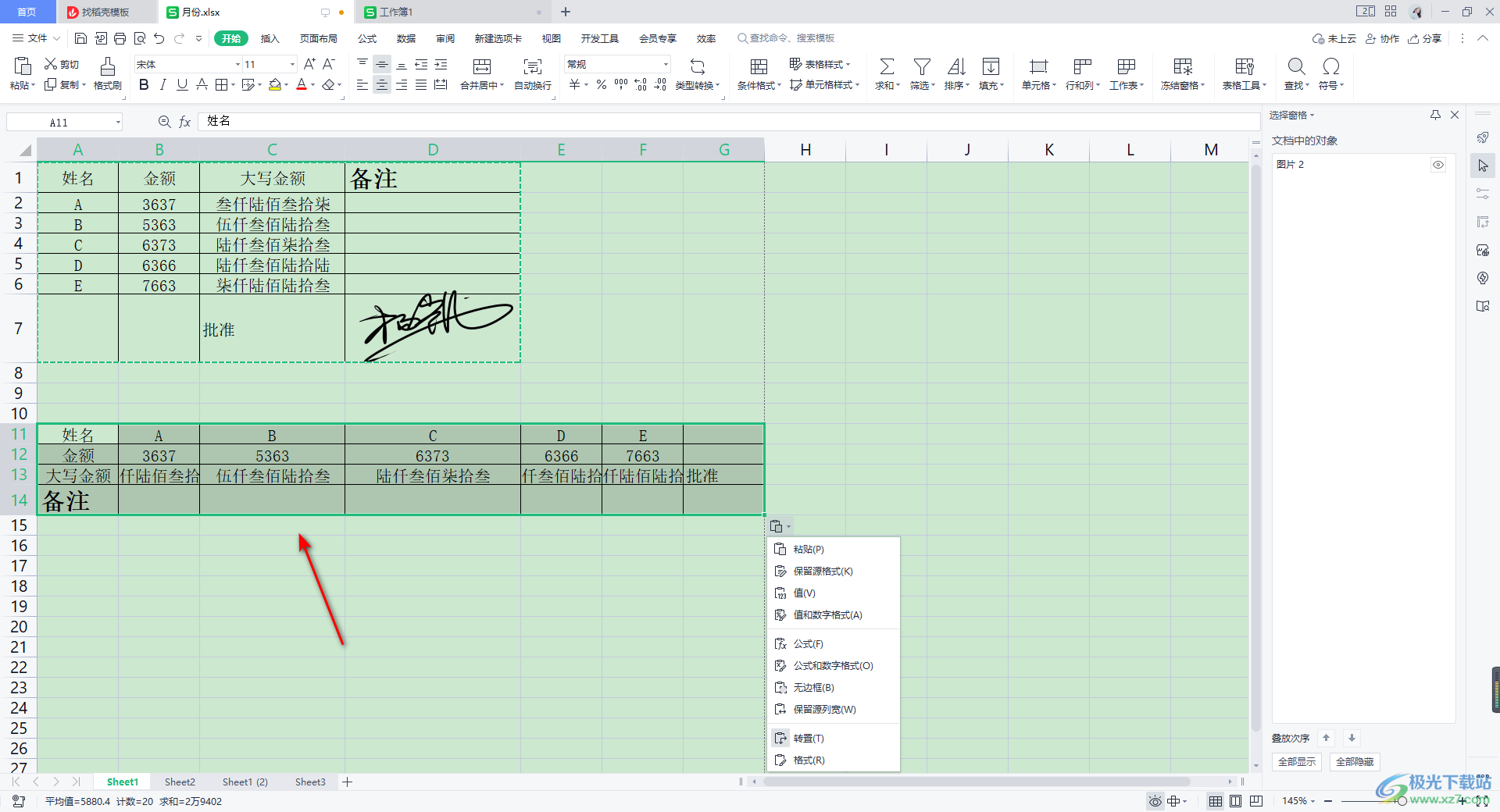Click the center align icon

(x=382, y=84)
